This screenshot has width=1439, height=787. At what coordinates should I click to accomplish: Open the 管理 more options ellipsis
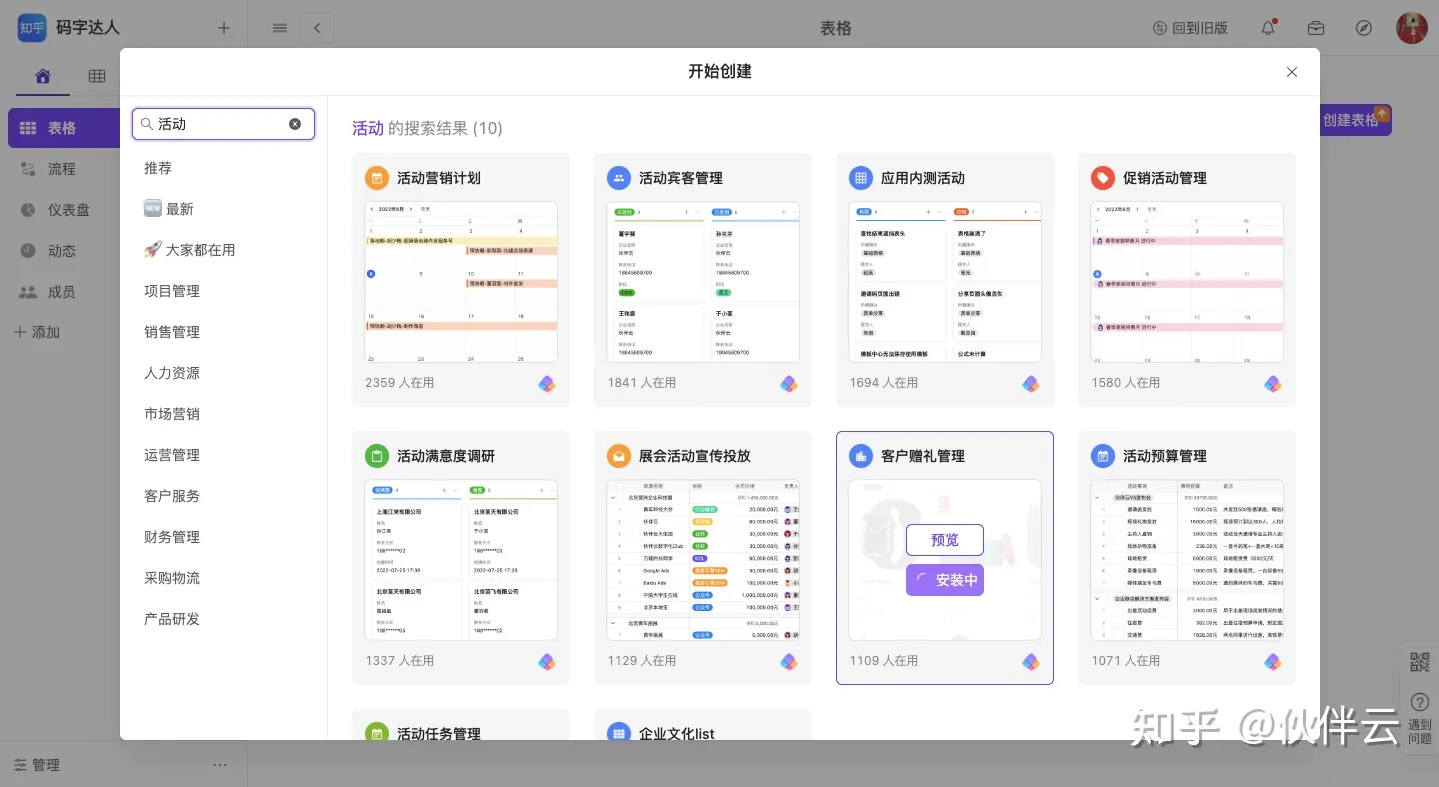click(x=220, y=765)
